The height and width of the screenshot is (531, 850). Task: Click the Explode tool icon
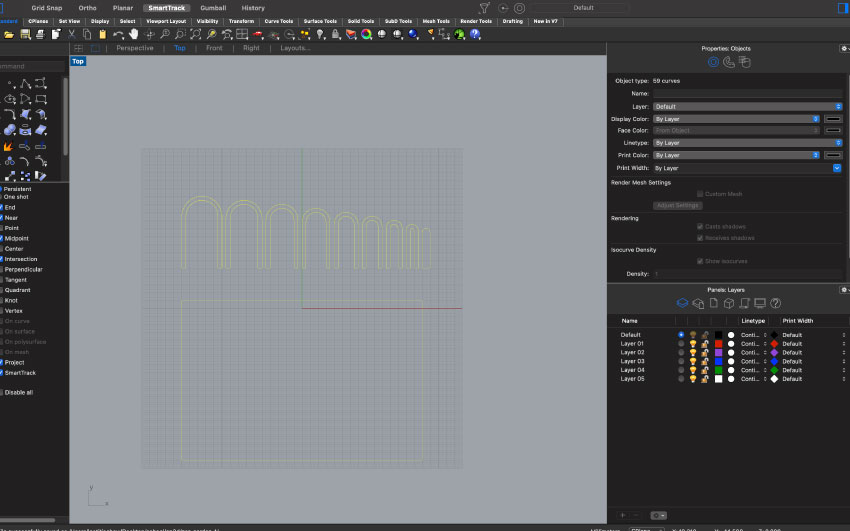[9, 145]
